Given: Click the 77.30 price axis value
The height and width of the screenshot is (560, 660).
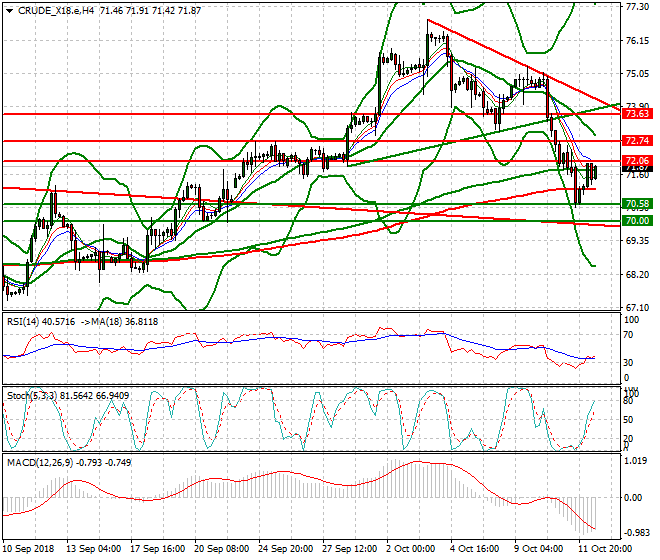Looking at the screenshot, I should [637, 7].
